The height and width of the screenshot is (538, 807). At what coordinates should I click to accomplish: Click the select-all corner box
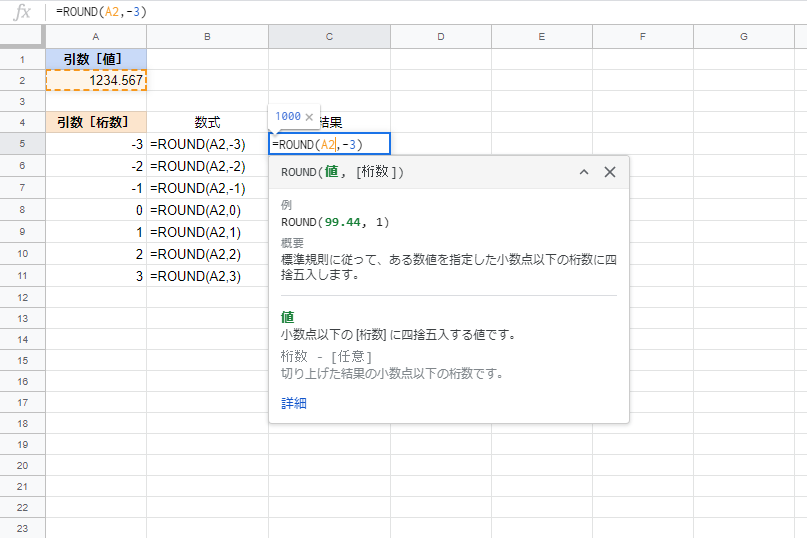coord(22,37)
